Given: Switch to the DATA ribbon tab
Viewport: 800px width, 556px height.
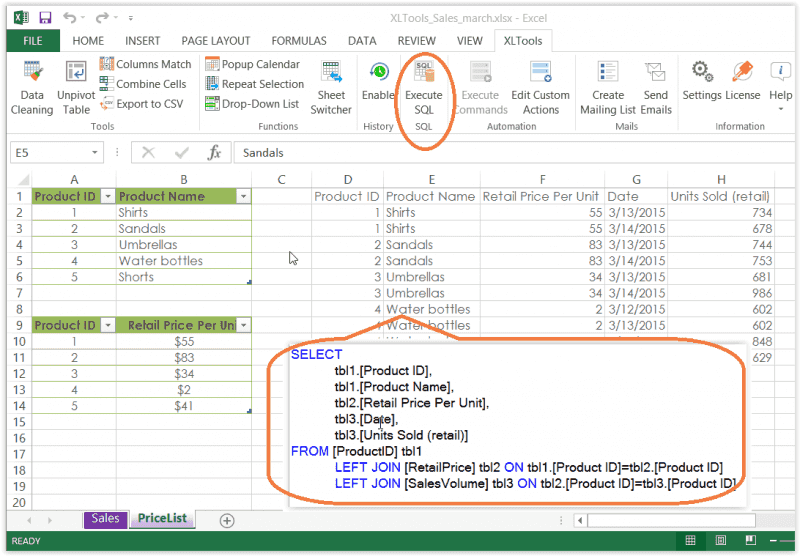Looking at the screenshot, I should pyautogui.click(x=362, y=41).
